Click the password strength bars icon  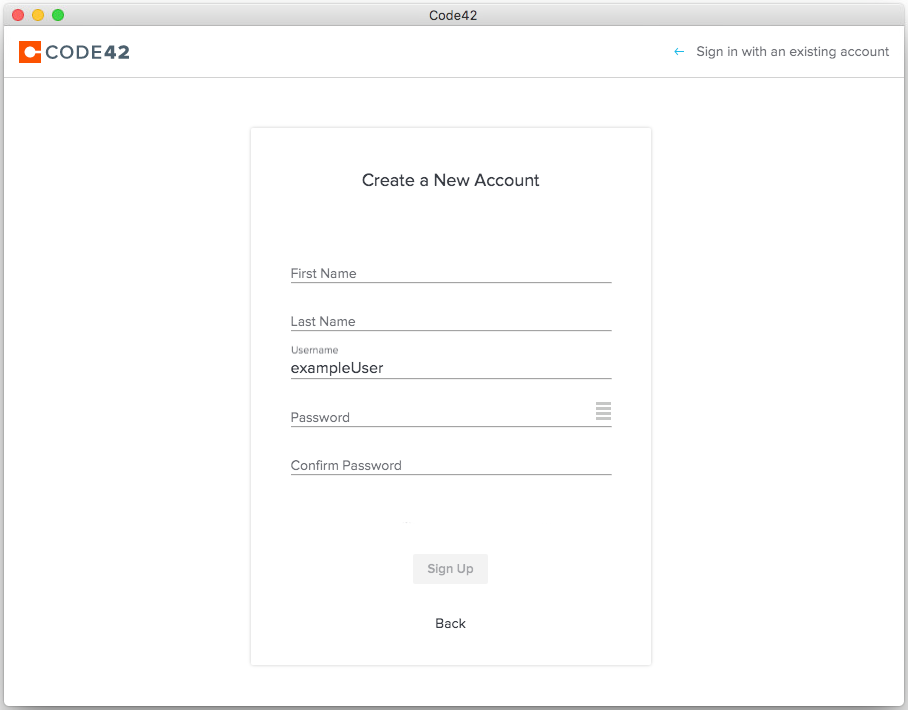pyautogui.click(x=603, y=411)
